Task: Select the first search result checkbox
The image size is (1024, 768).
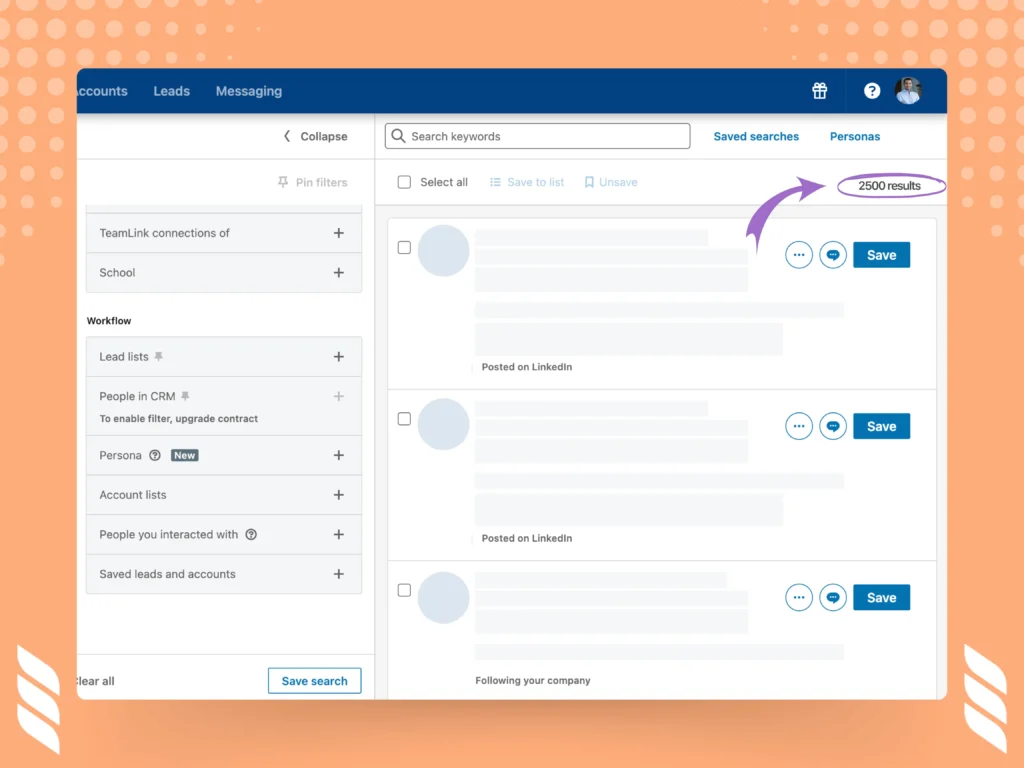Action: pos(404,247)
